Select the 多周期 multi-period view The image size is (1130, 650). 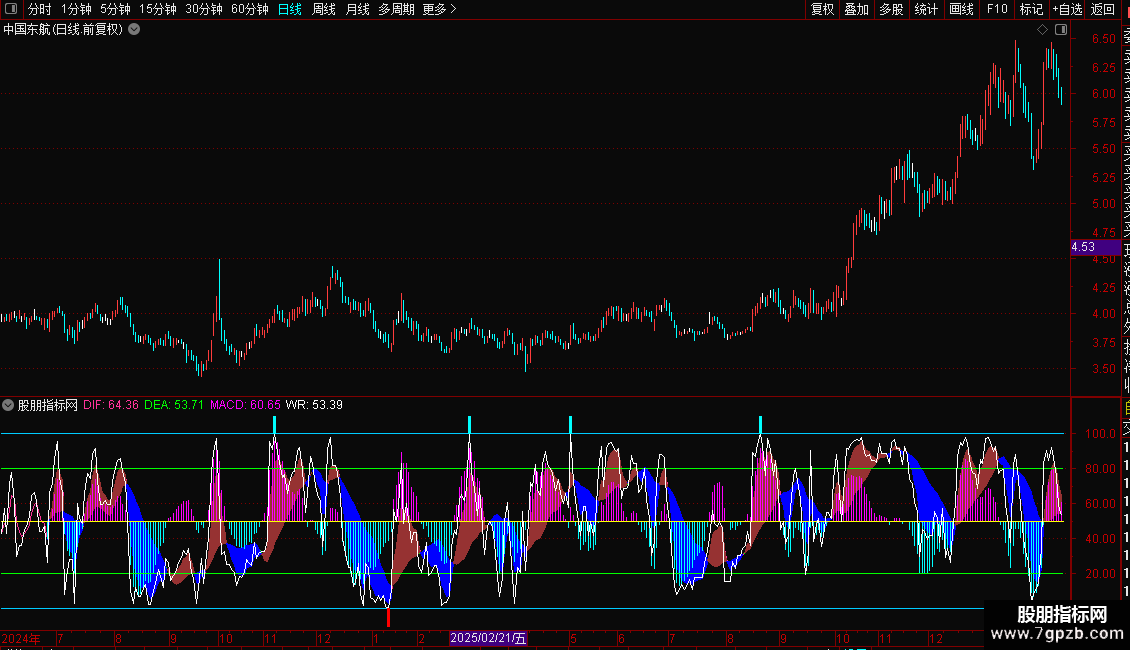pos(396,9)
